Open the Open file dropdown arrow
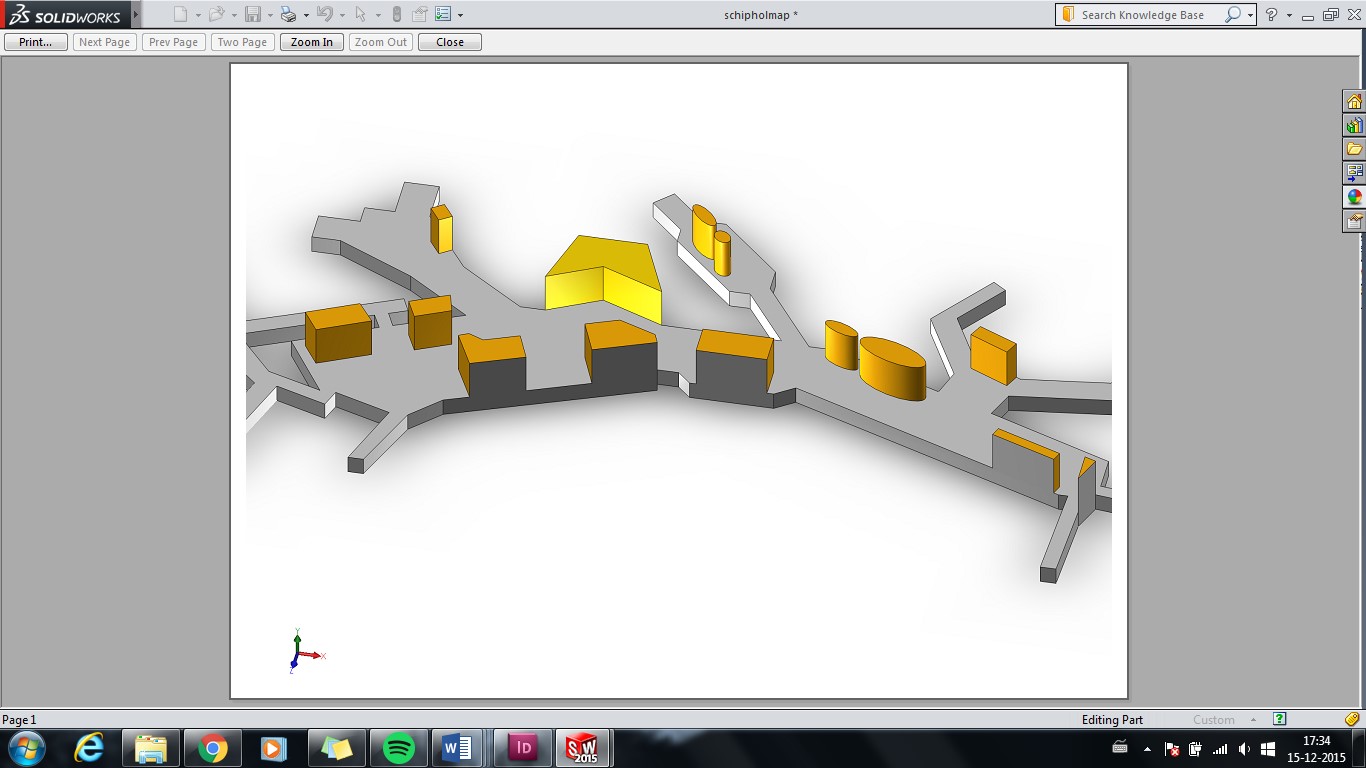Image resolution: width=1366 pixels, height=768 pixels. [x=235, y=16]
